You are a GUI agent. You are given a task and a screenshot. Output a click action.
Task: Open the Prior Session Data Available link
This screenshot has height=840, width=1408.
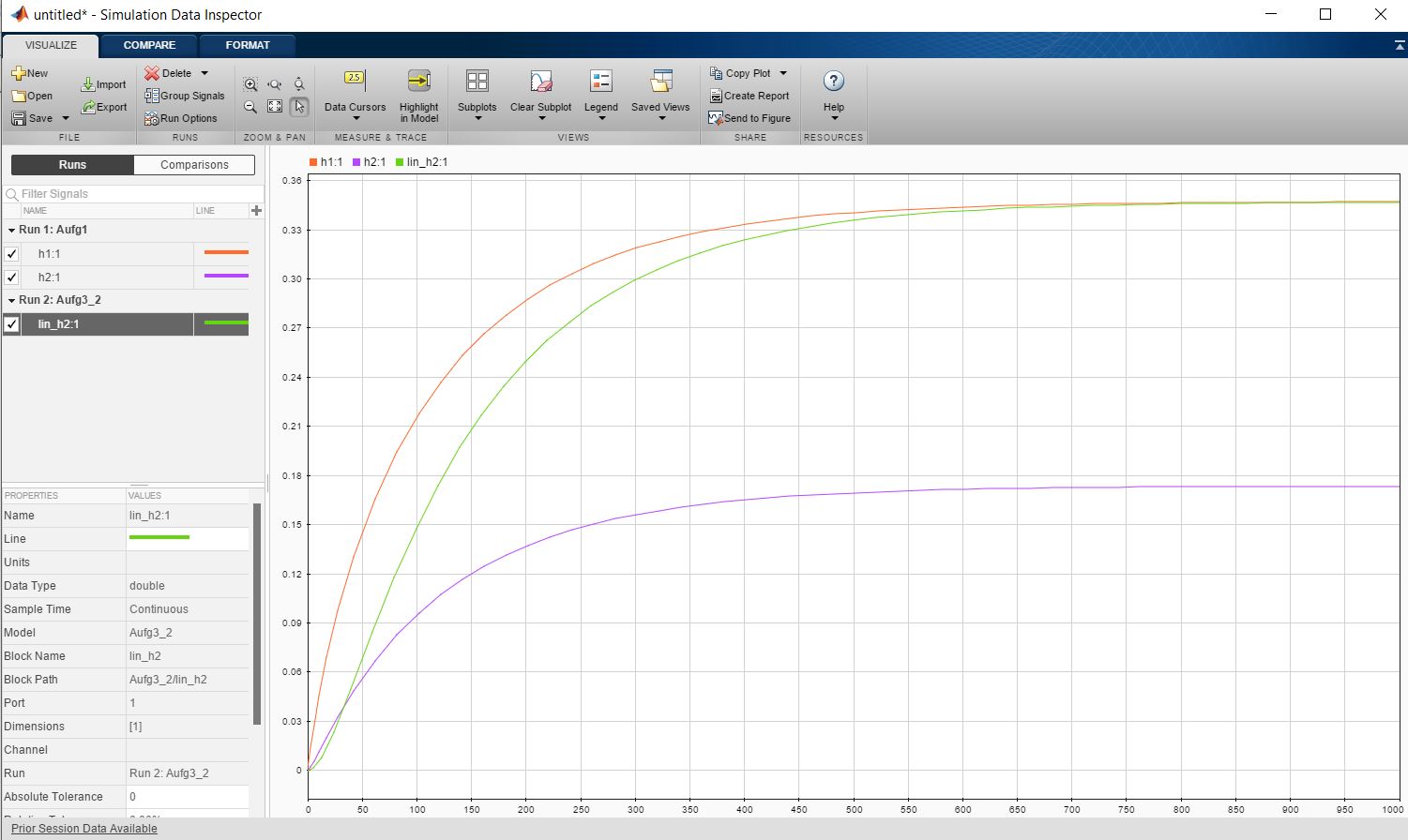pos(84,829)
